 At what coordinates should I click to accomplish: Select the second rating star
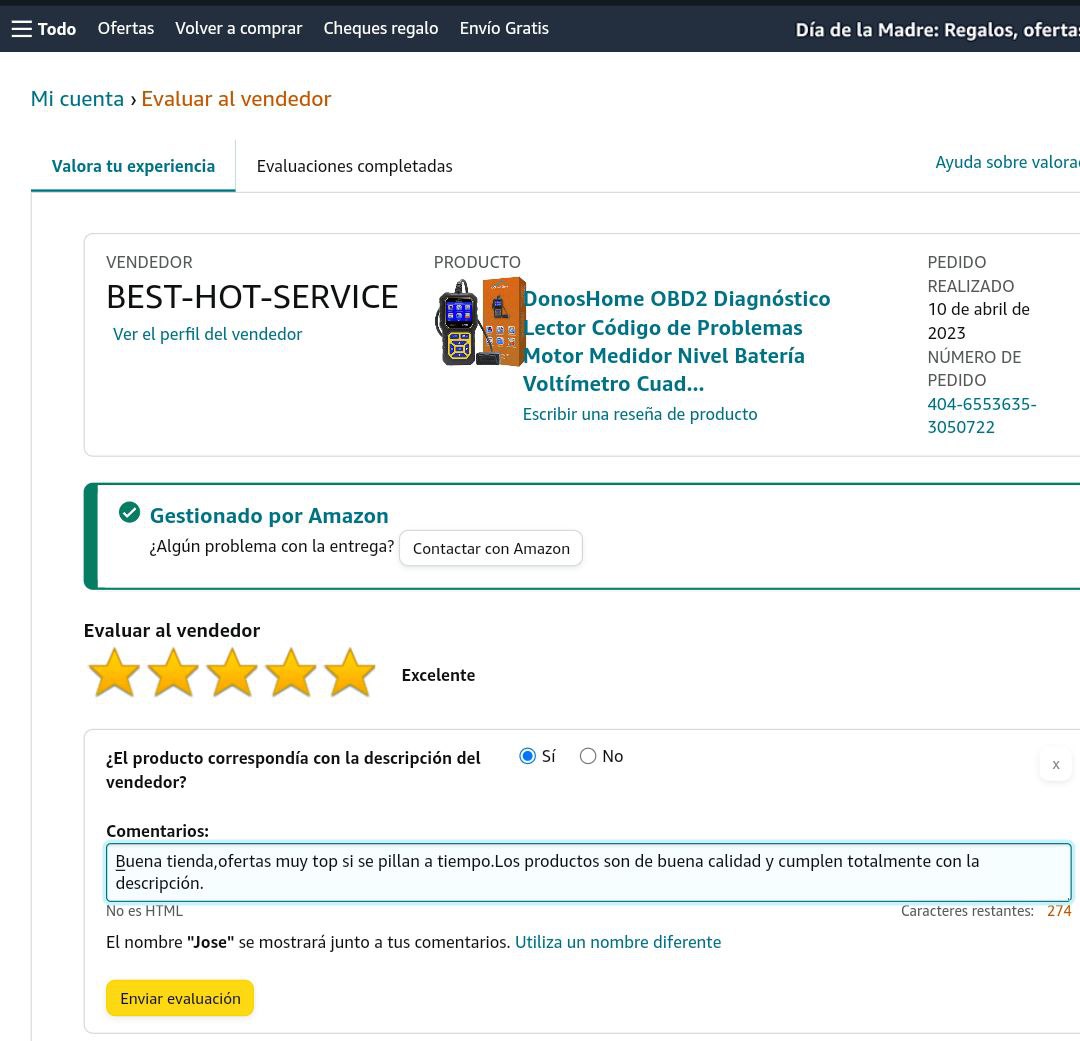(173, 673)
